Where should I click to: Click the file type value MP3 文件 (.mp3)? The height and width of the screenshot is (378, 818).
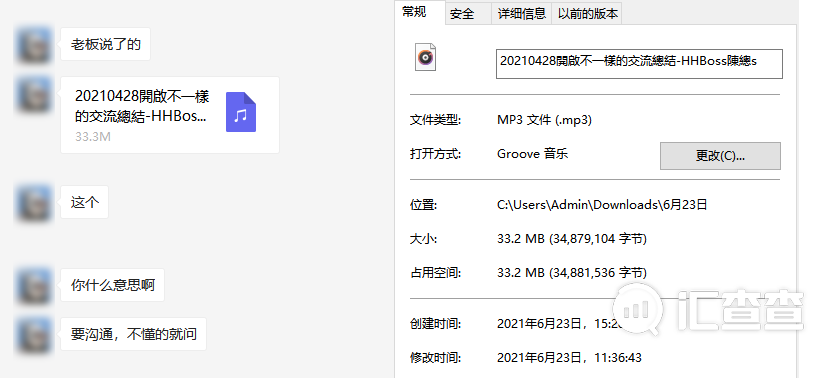[x=545, y=120]
